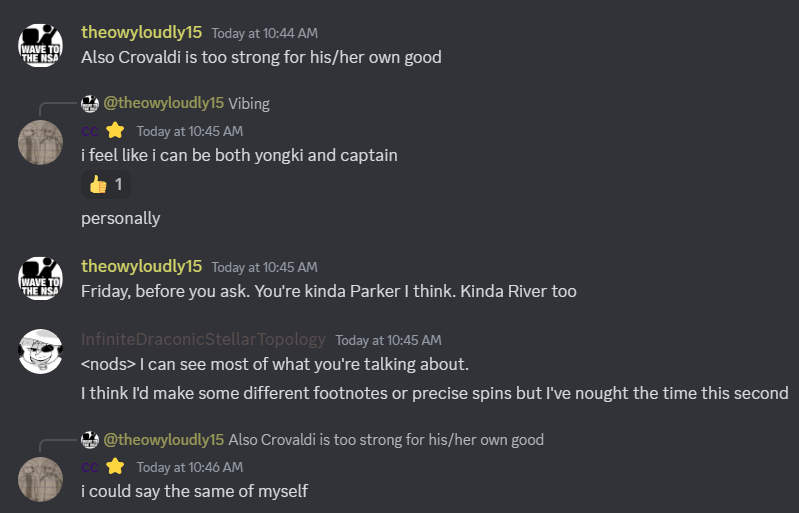Screen dimensions: 799x513
Task: Open InfiniteDraconicStellarTopology's avatar
Action: [41, 351]
